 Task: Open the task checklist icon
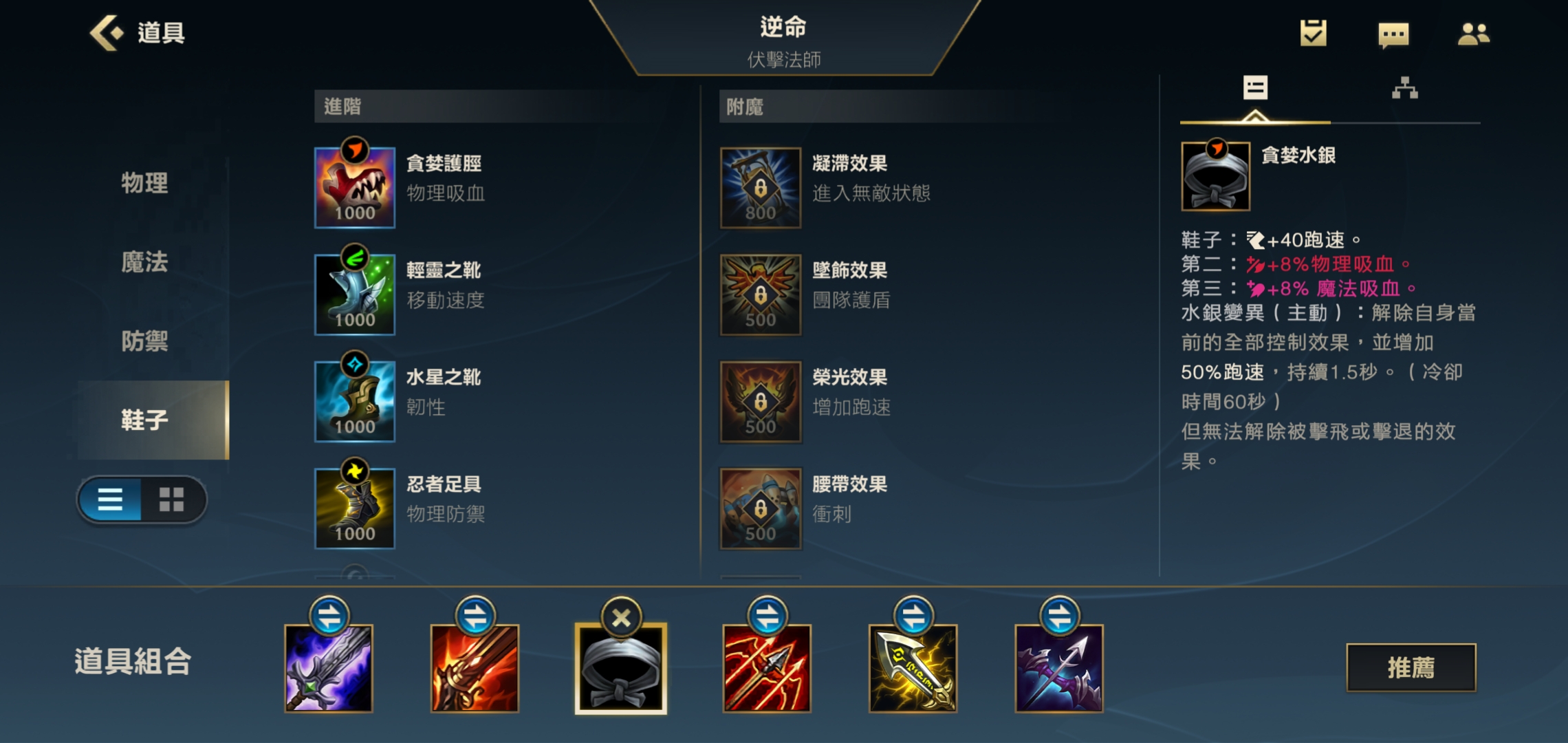click(x=1313, y=33)
